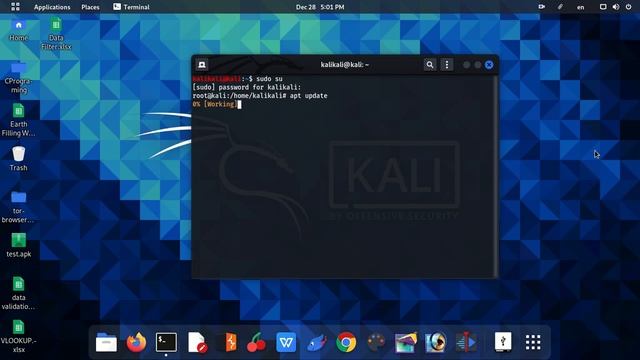Click the 'kalikali@kali: ~' window title
Viewport: 640px width, 360px height.
(x=344, y=64)
